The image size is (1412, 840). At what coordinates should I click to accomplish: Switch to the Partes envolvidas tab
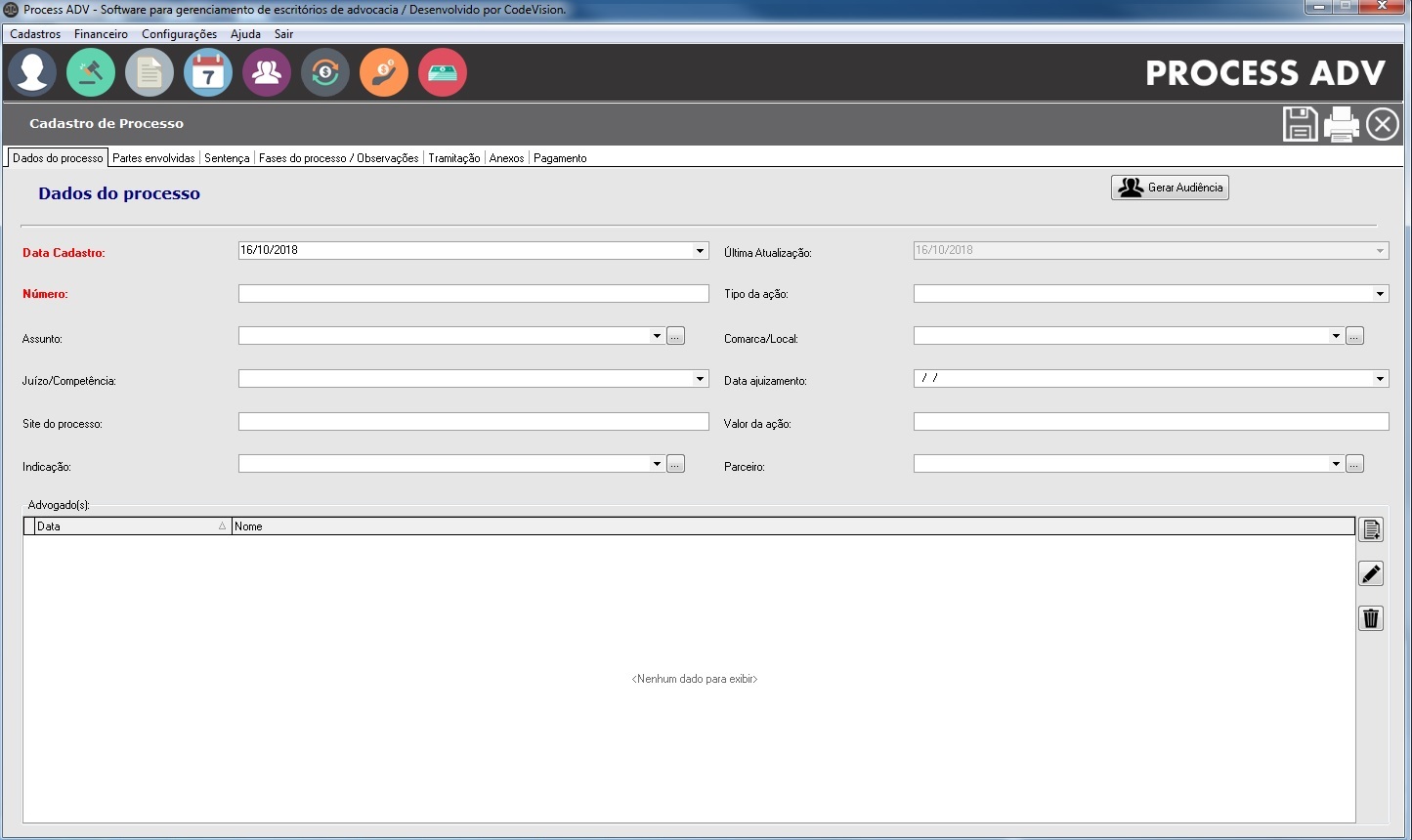point(153,158)
